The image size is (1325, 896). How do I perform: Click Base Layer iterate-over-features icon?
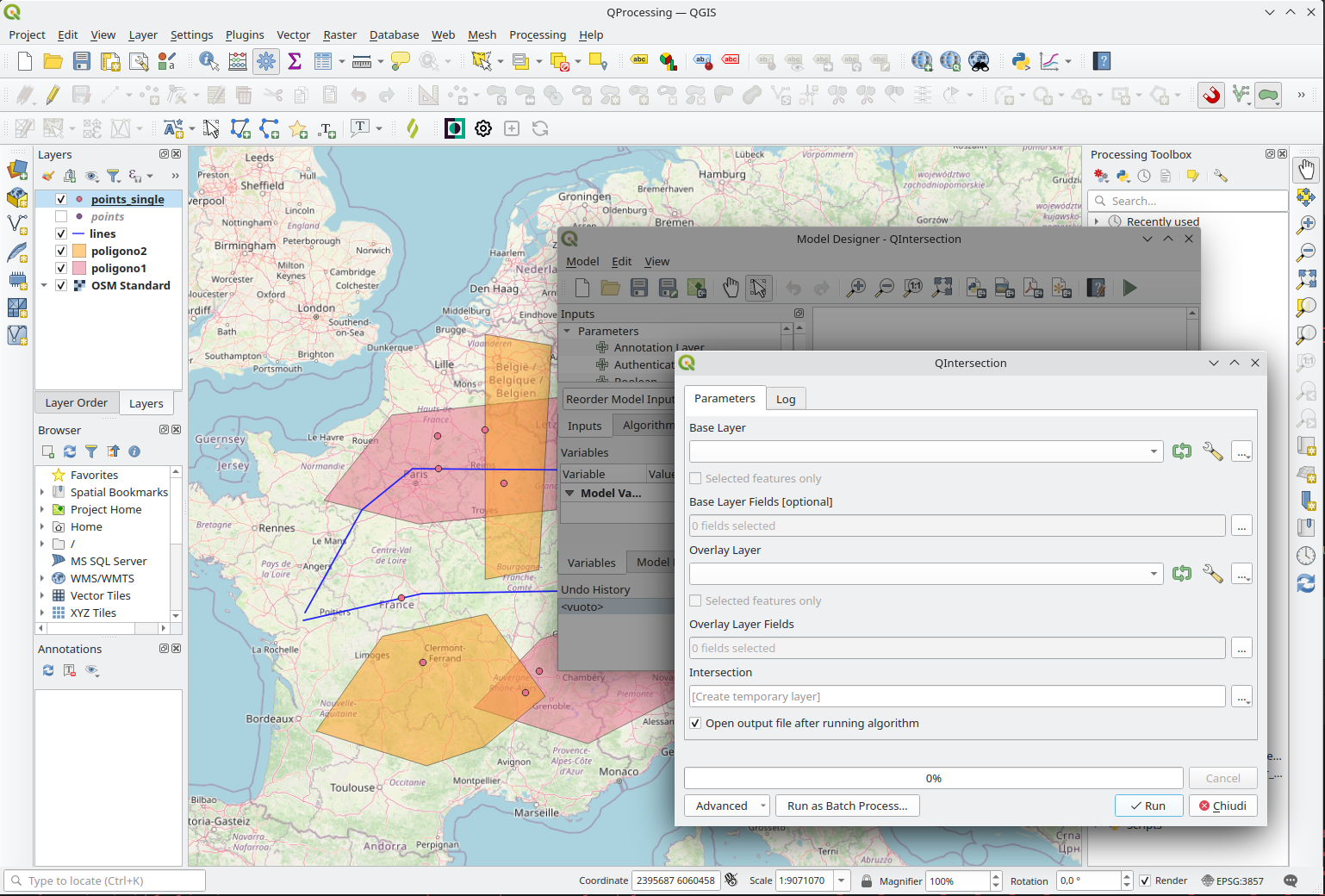[x=1182, y=451]
